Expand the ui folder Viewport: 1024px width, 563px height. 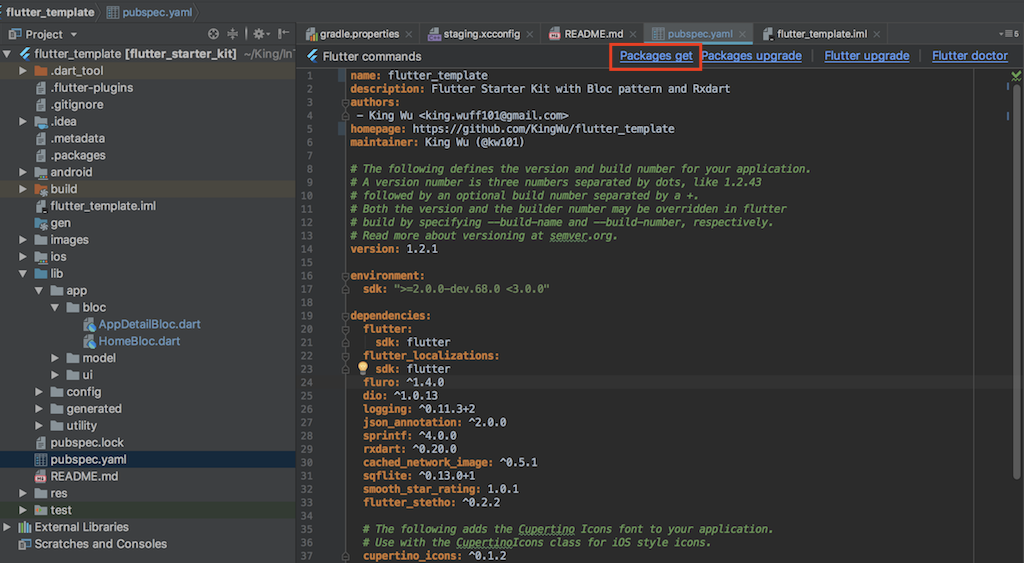tap(55, 375)
